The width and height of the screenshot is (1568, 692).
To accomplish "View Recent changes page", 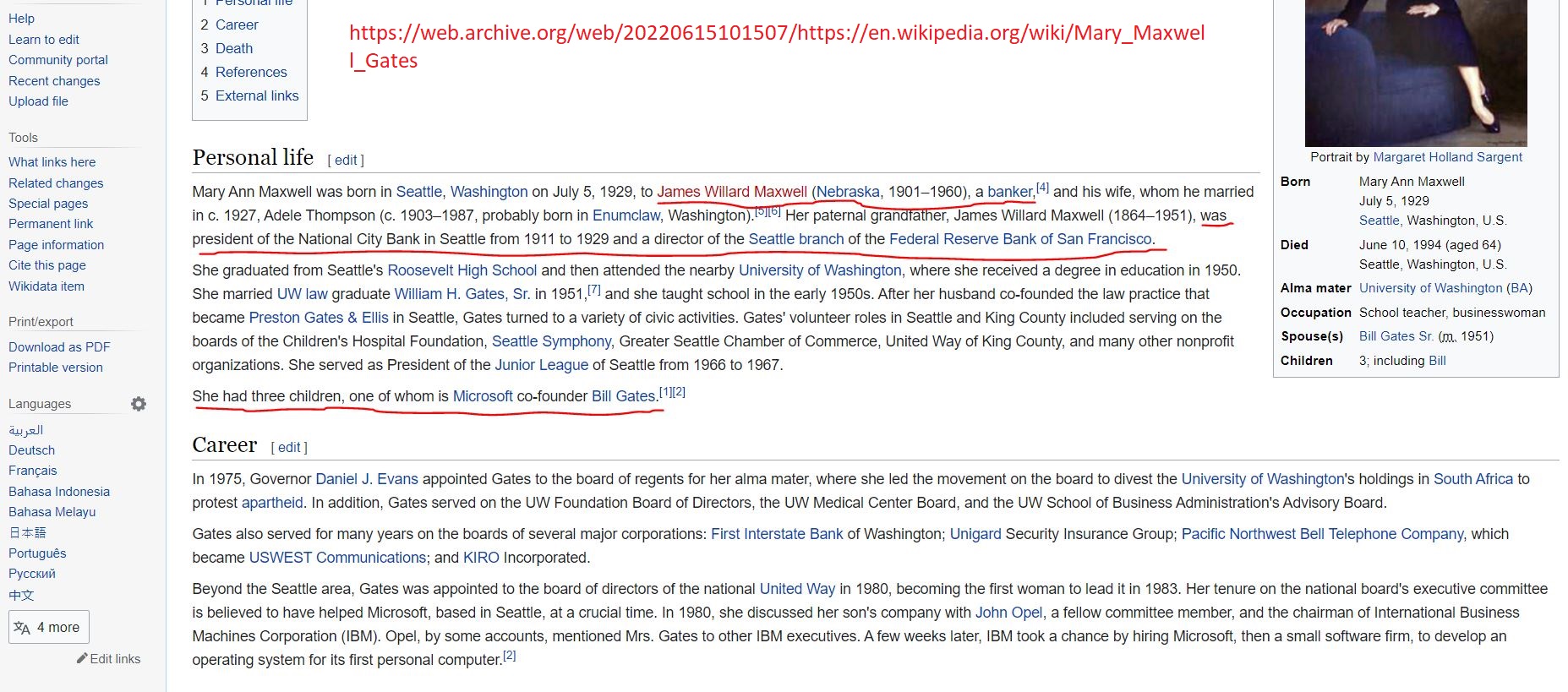I will point(54,81).
